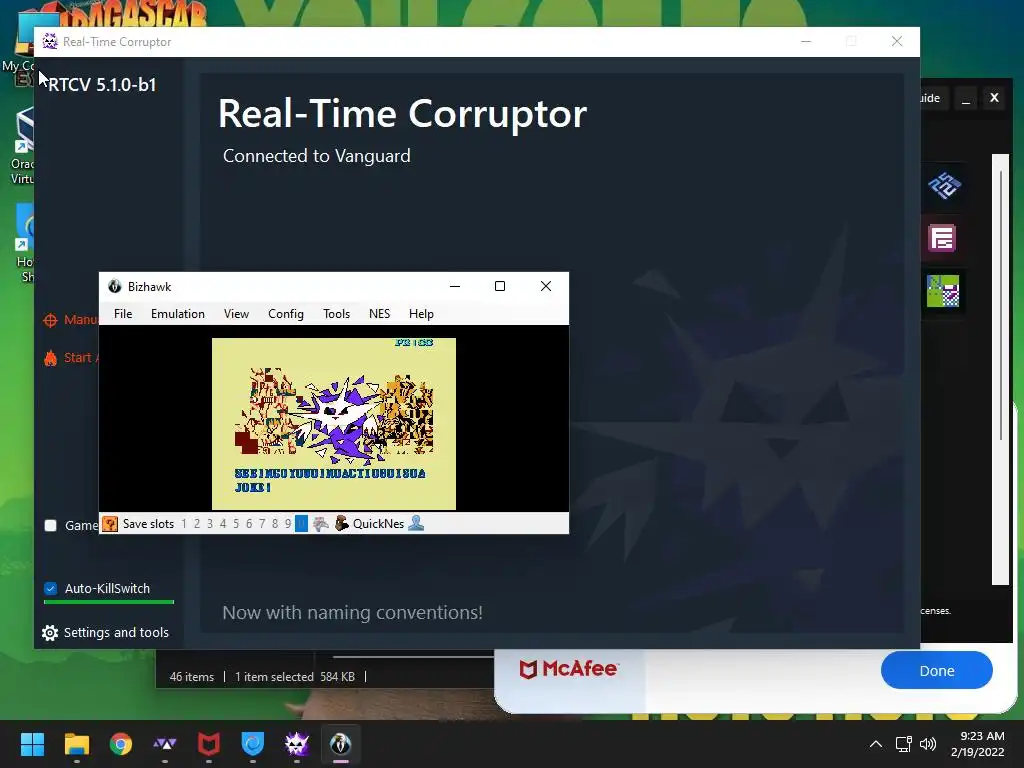
Task: Open the Bizhawk Emulation menu
Action: point(178,314)
